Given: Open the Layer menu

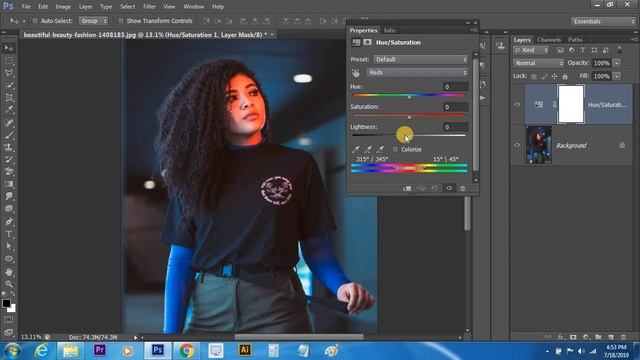Looking at the screenshot, I should 85,7.
